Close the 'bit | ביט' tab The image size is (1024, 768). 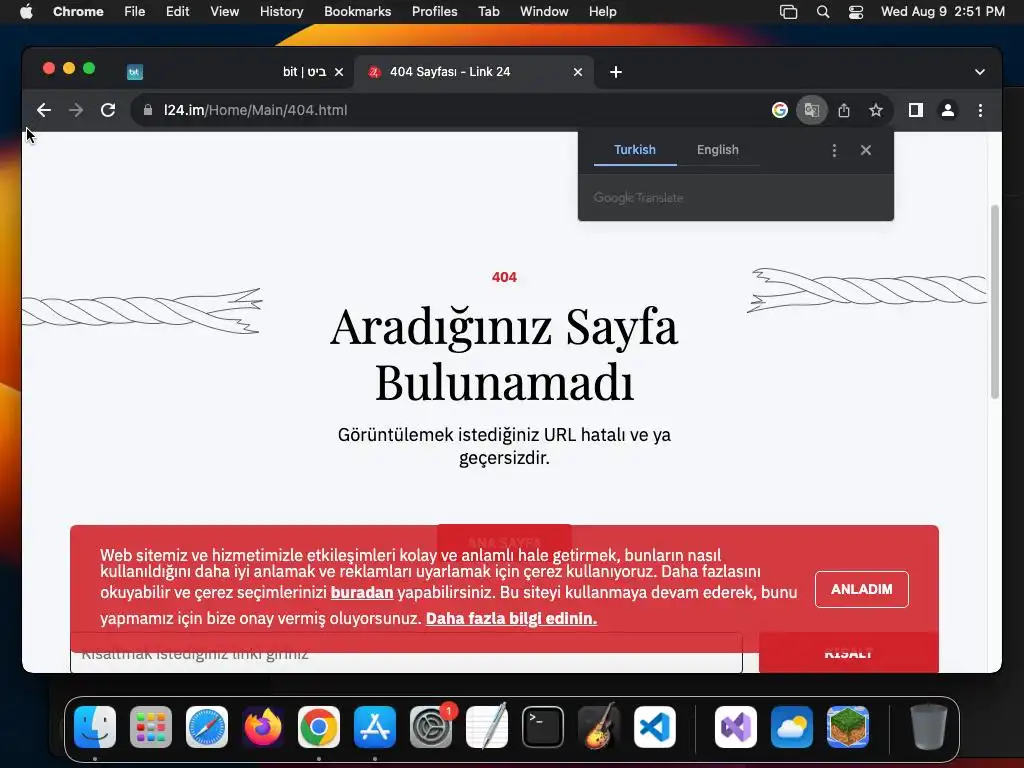pos(339,72)
